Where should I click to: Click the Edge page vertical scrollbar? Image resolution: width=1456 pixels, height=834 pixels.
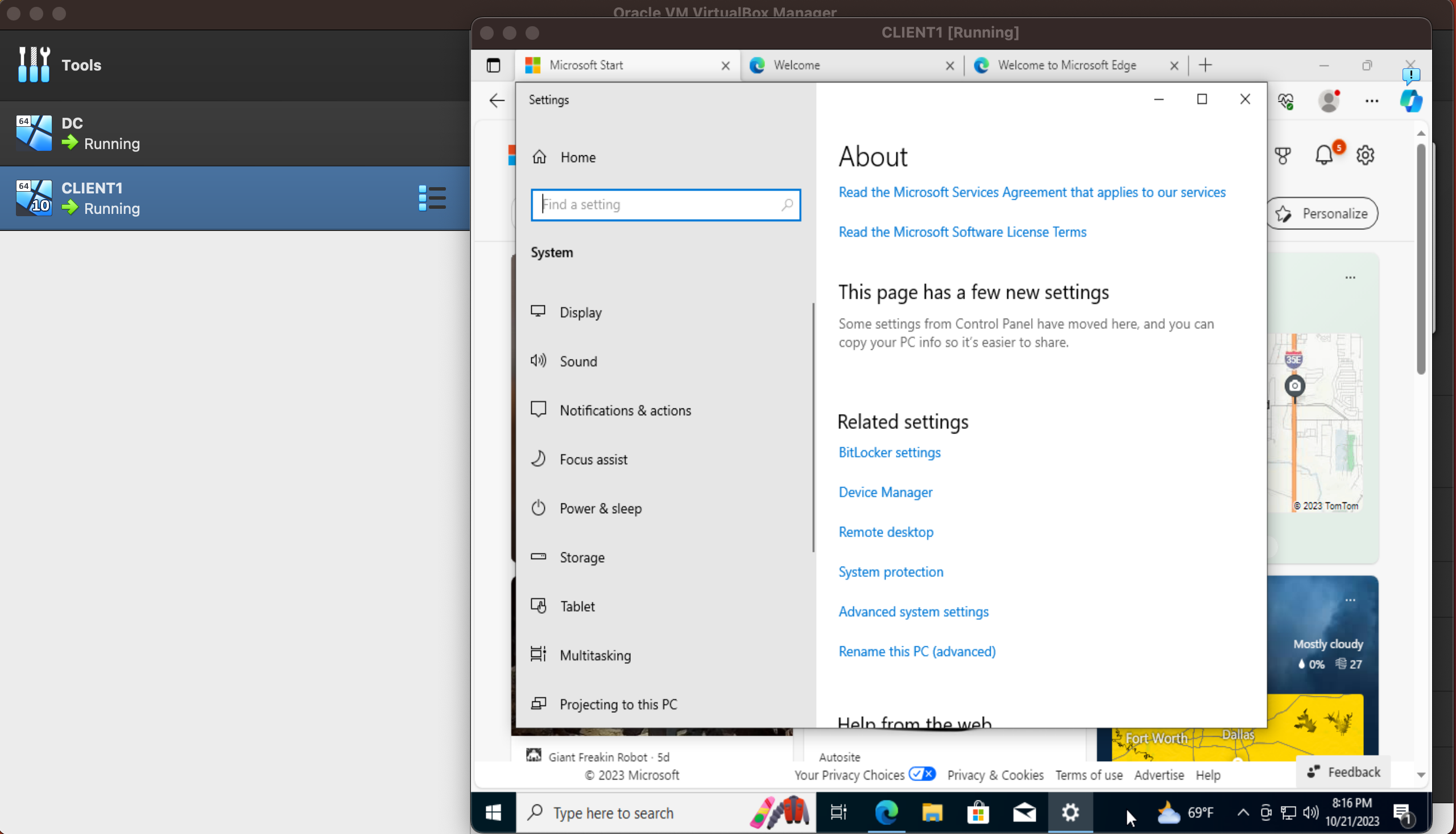pyautogui.click(x=1421, y=258)
